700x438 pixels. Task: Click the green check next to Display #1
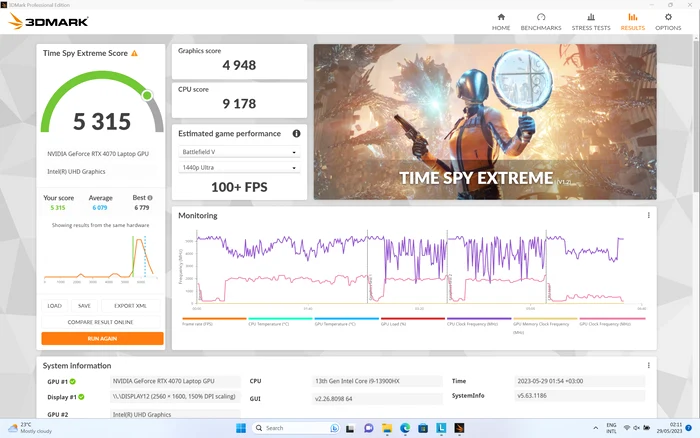(81, 396)
